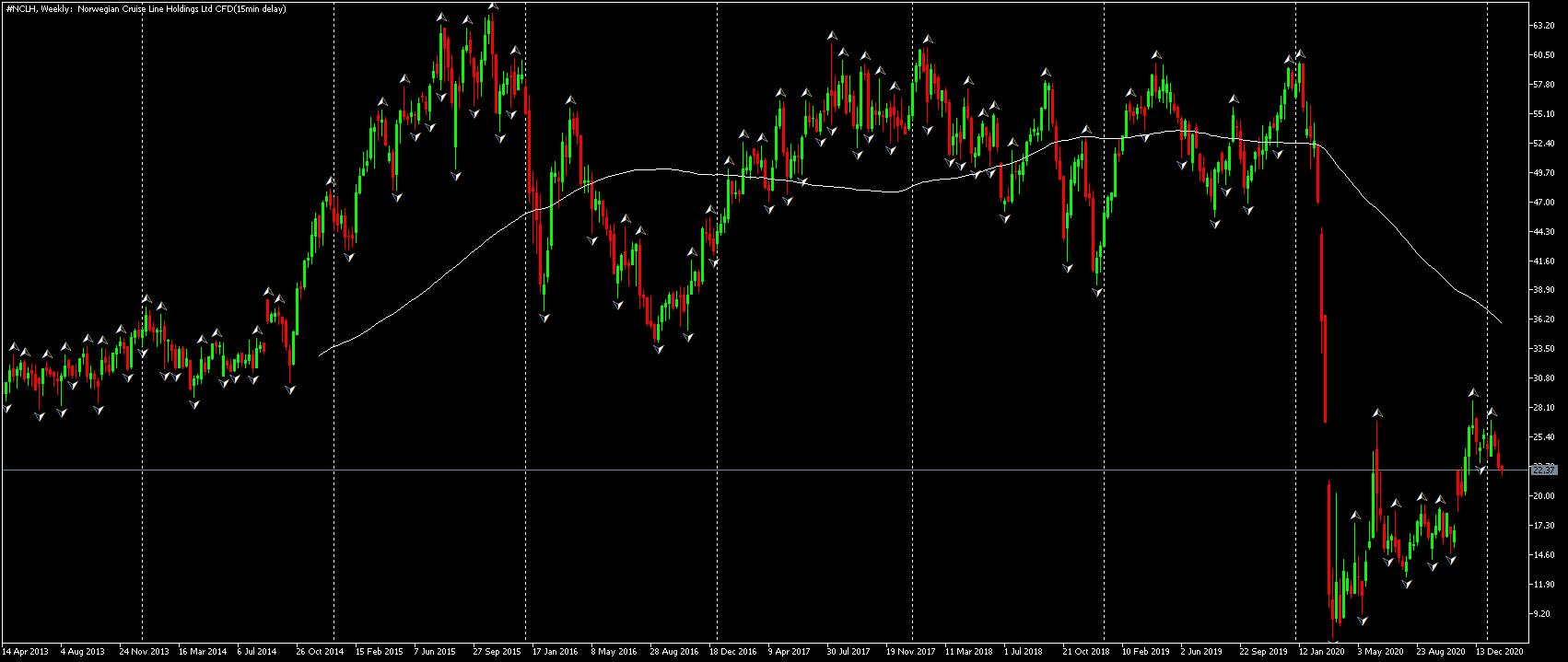Click the current price tag 22.37 on the price axis
The image size is (1568, 662).
click(x=1543, y=470)
